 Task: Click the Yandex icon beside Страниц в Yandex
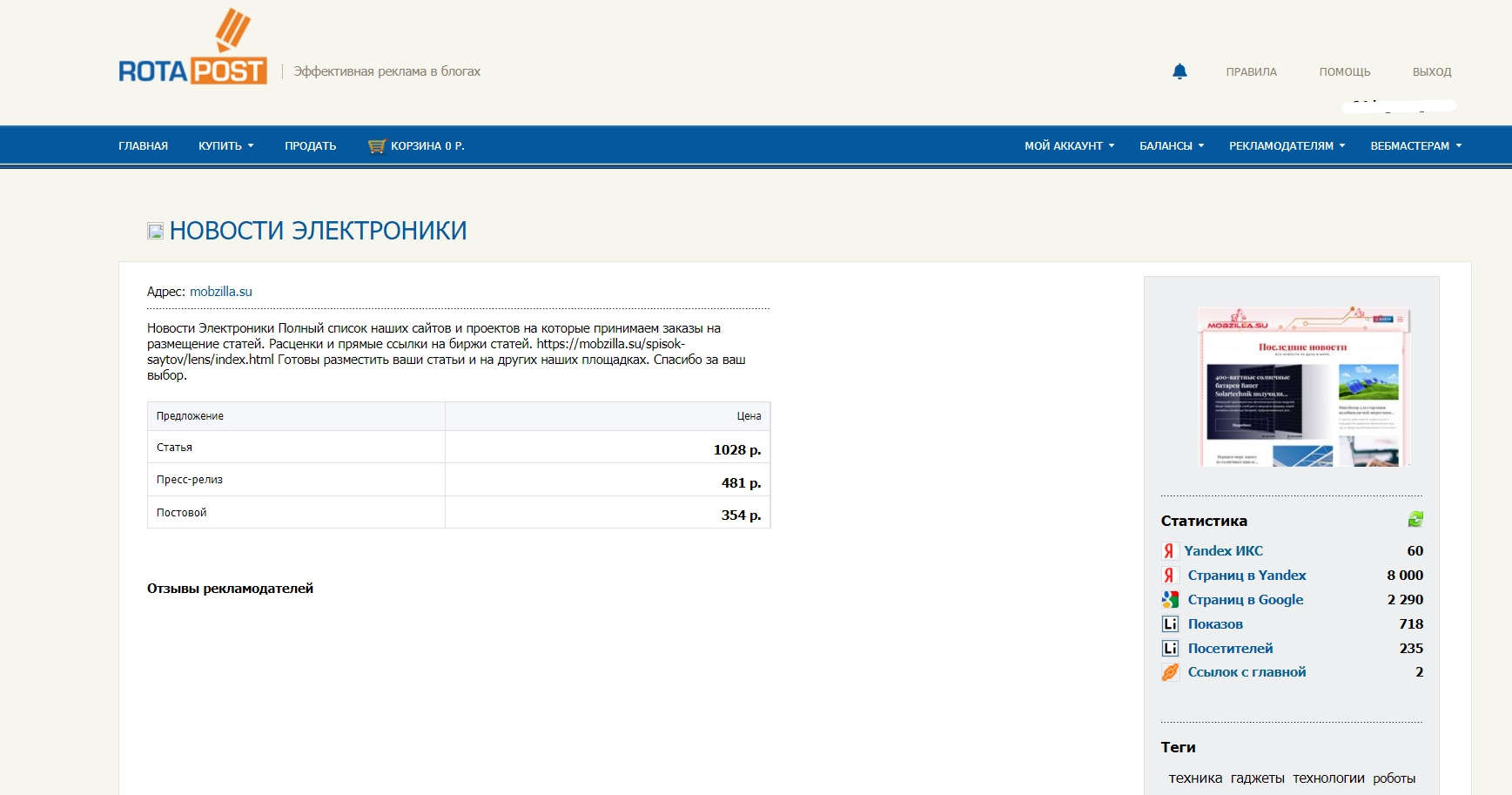(x=1169, y=576)
